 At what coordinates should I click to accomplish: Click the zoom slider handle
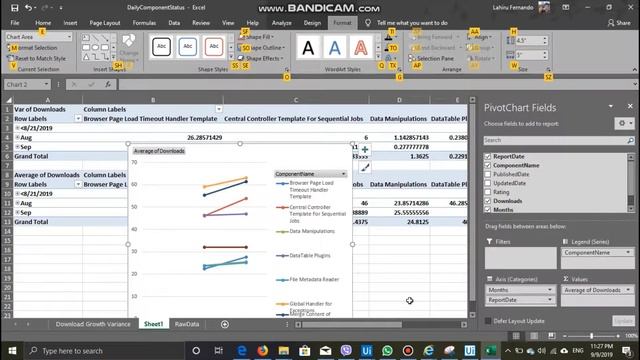point(591,336)
